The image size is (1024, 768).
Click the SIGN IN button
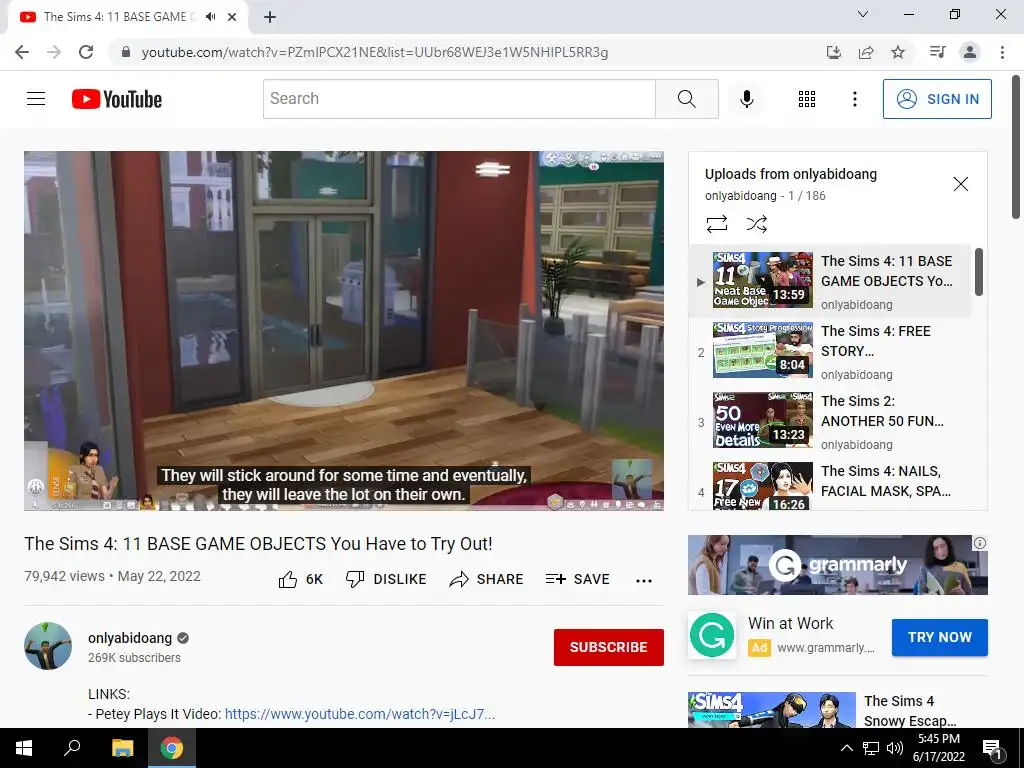937,99
